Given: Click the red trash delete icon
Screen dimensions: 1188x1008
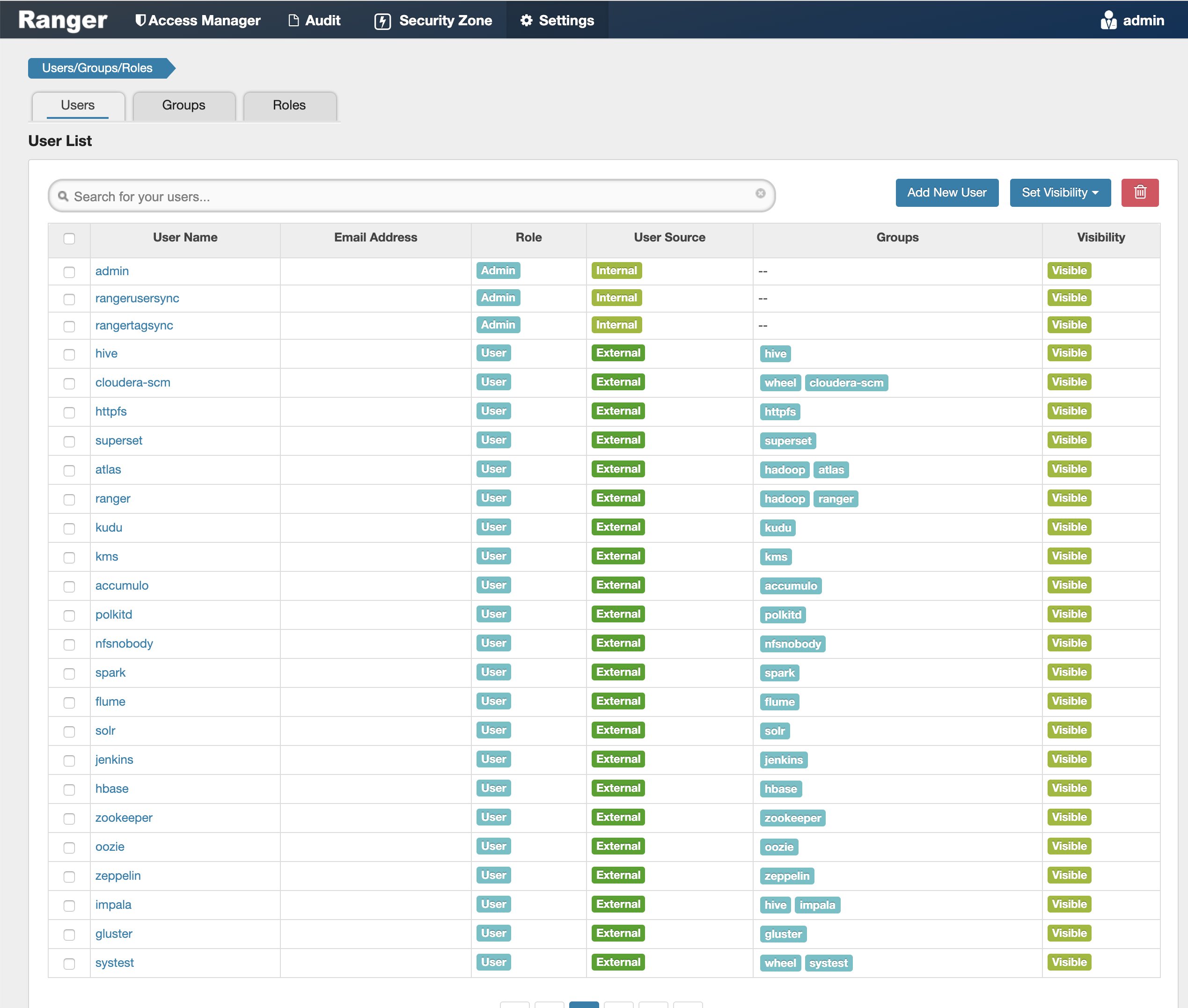Looking at the screenshot, I should [1139, 193].
